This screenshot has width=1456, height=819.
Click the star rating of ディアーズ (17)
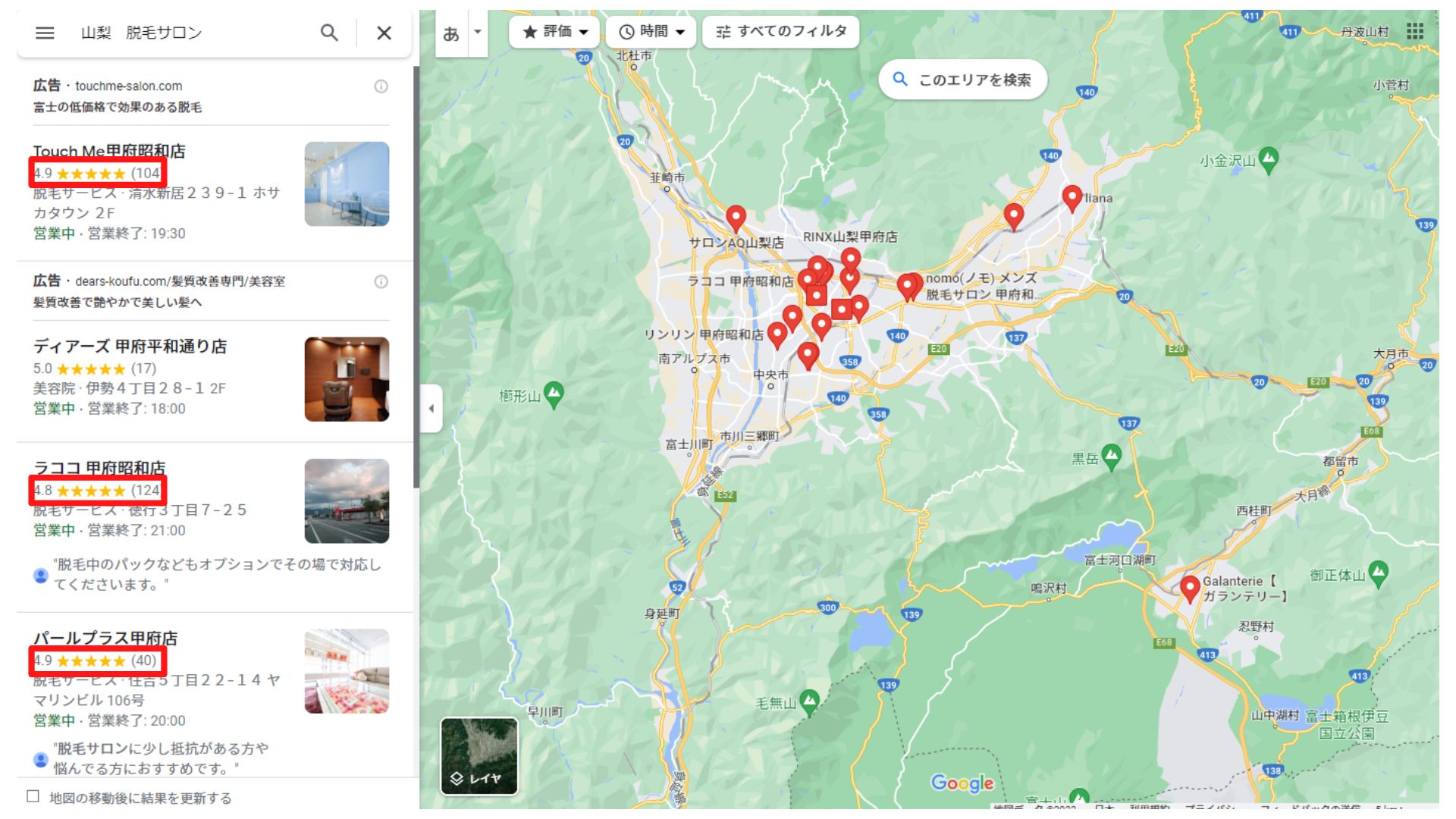click(x=95, y=369)
